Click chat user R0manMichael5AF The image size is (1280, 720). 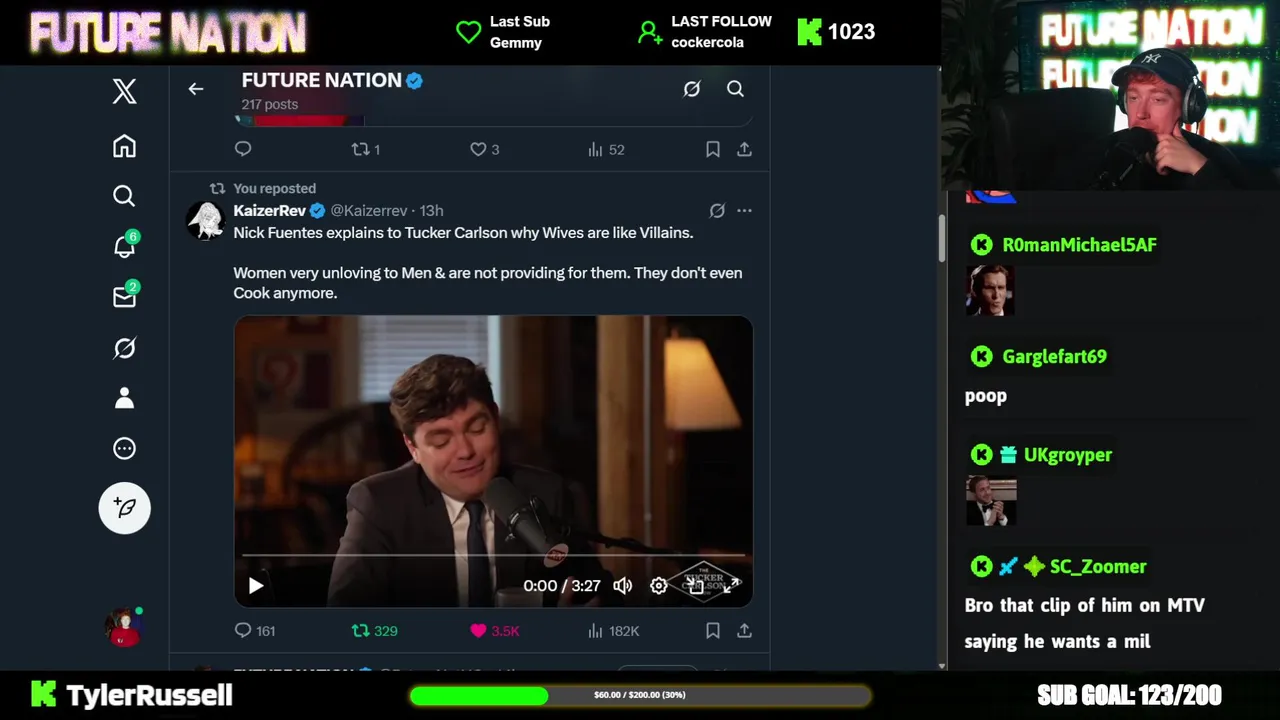[1079, 245]
